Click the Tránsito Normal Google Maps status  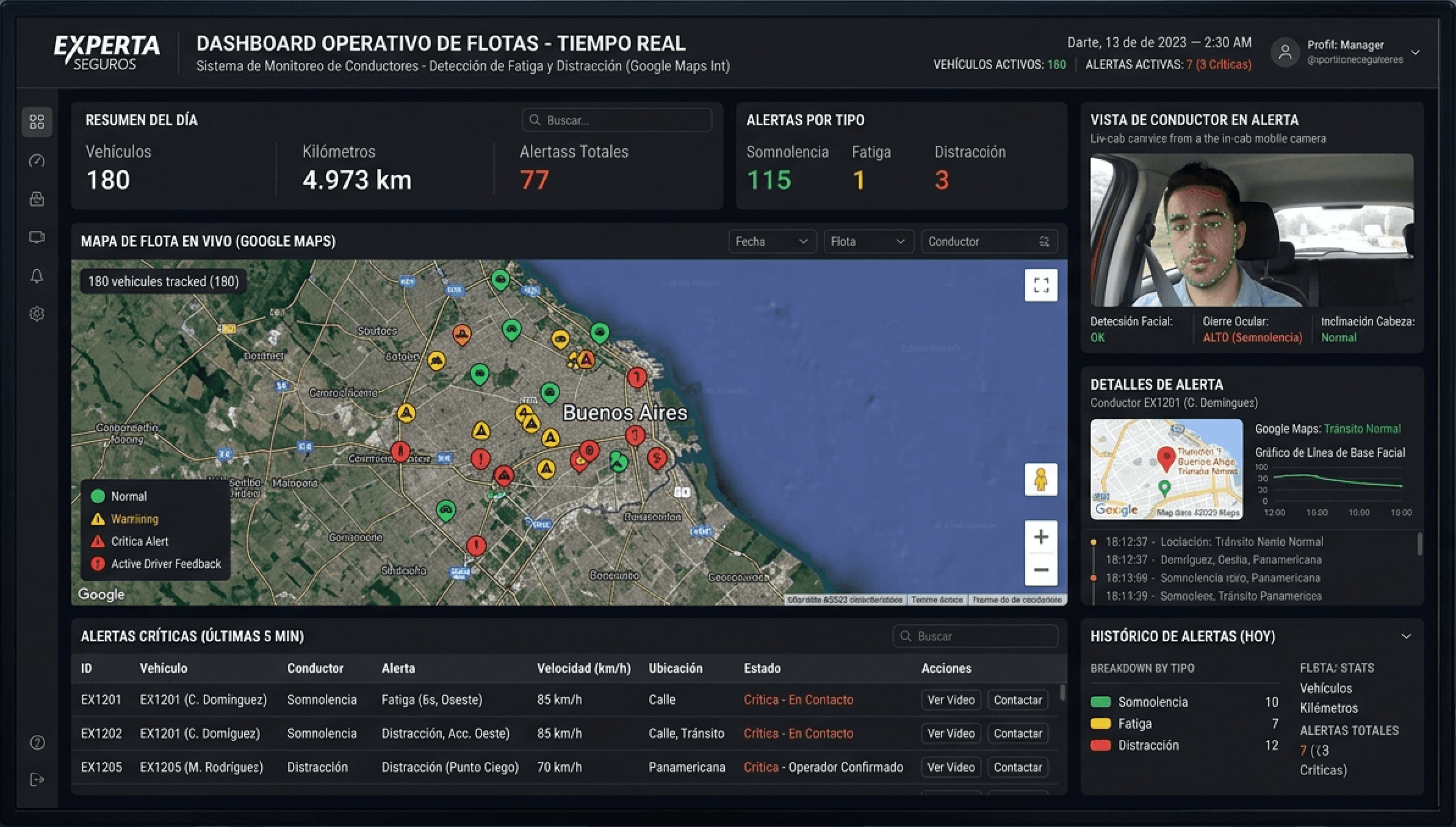click(x=1362, y=429)
